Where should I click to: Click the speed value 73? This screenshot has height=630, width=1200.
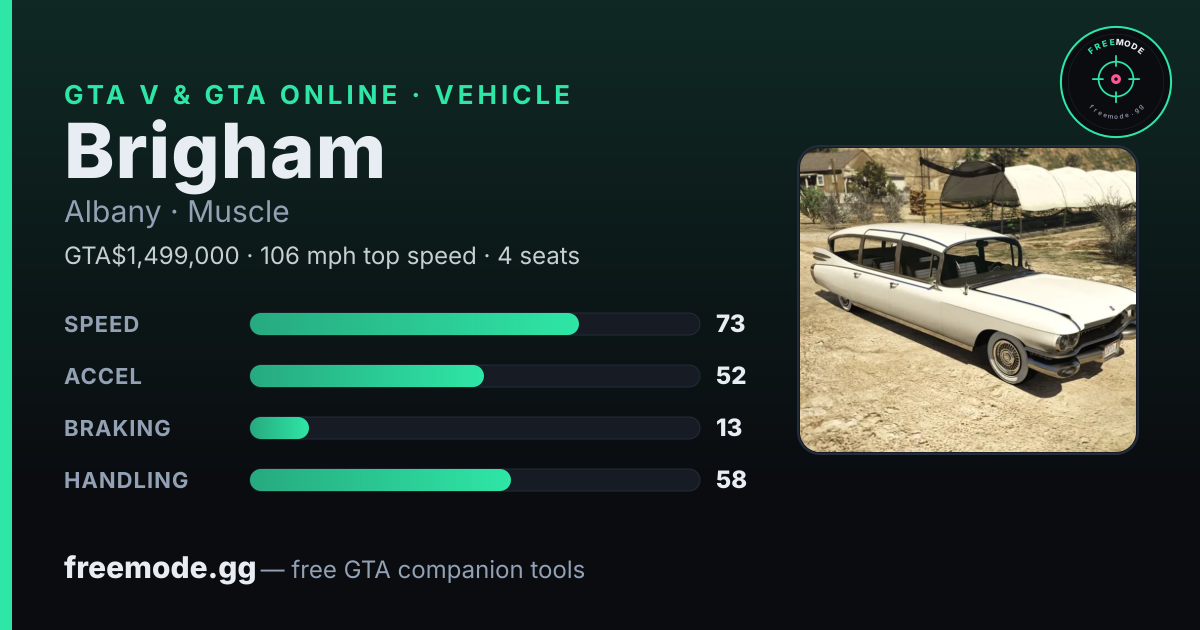[x=731, y=324]
